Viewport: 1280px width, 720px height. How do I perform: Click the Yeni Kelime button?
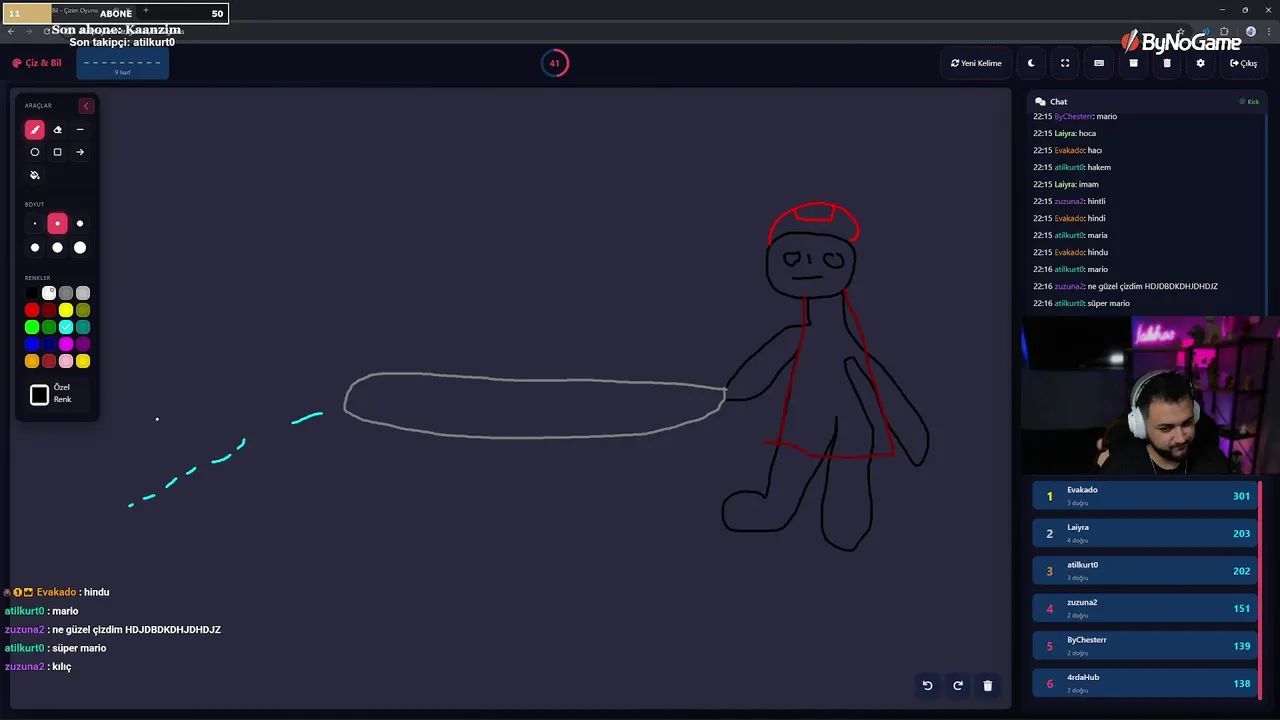pos(976,63)
